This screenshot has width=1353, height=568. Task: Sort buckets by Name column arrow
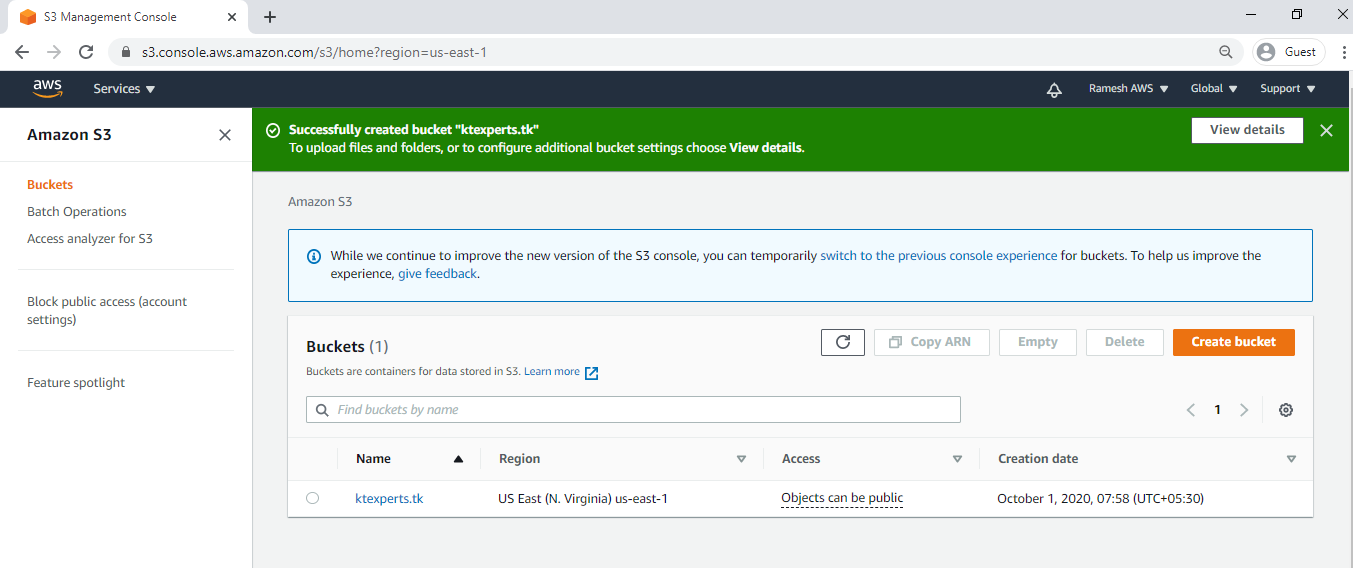(x=458, y=459)
